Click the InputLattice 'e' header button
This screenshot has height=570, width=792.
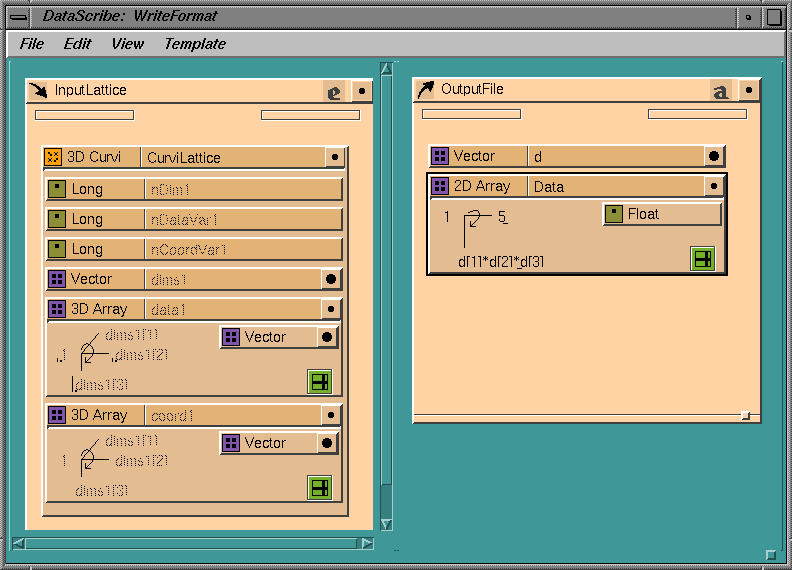coord(334,91)
